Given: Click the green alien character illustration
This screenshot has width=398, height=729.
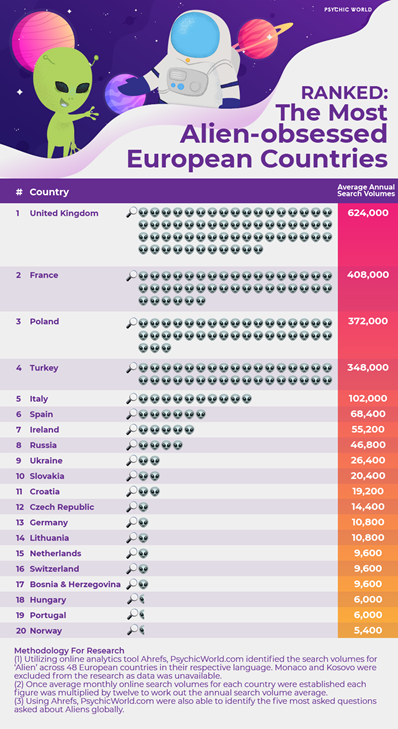Looking at the screenshot, I should pyautogui.click(x=63, y=102).
